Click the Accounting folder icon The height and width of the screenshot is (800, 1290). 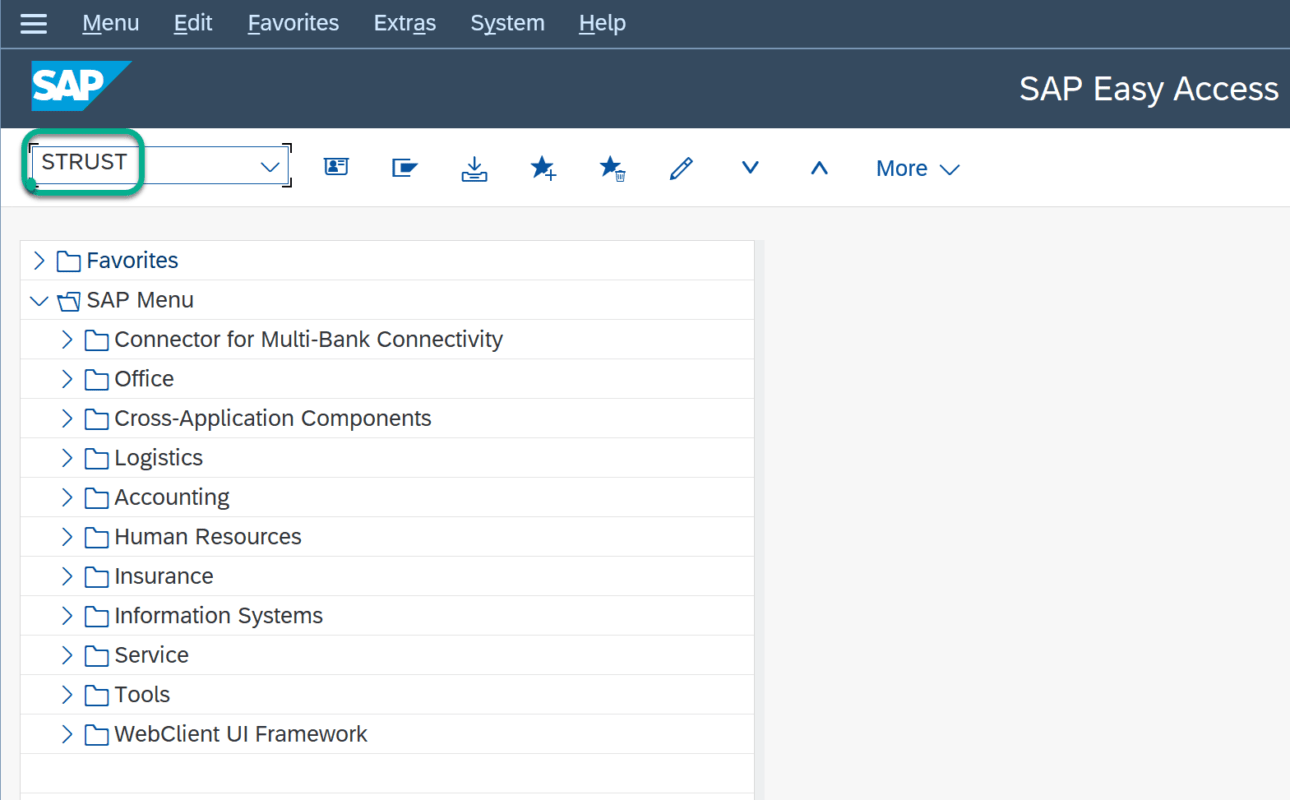coord(96,498)
